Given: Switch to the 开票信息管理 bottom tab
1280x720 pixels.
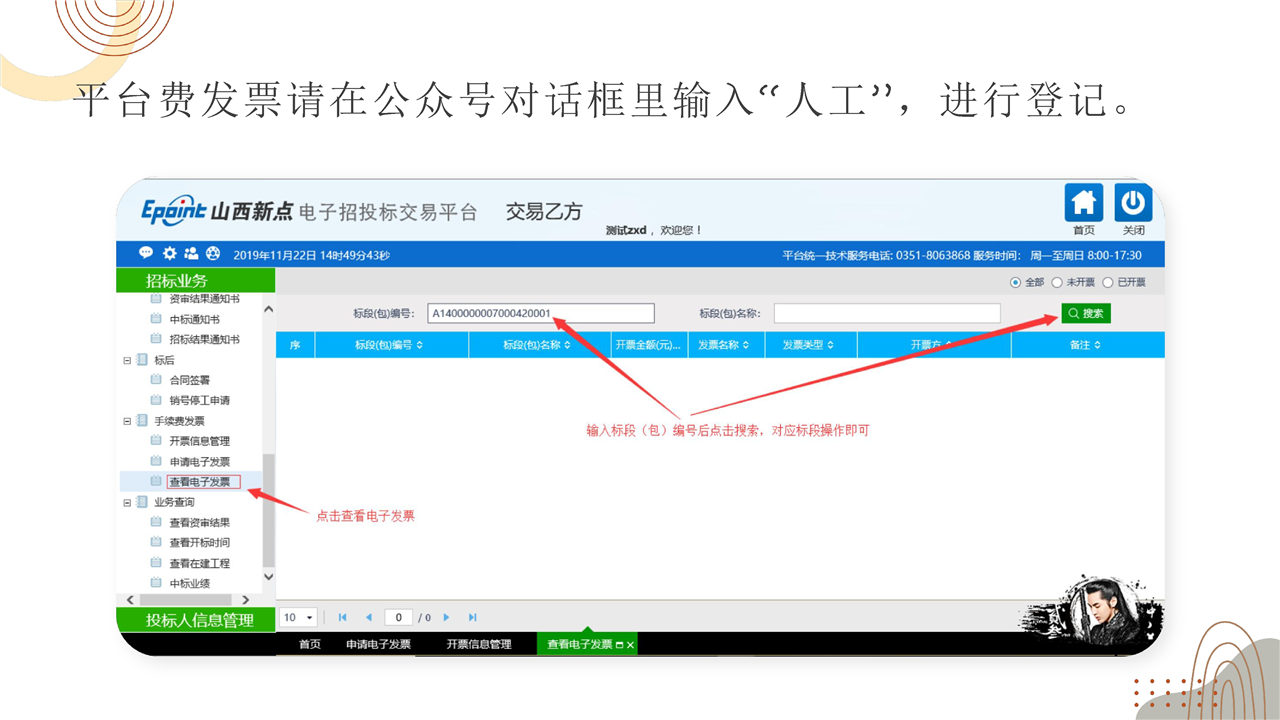Looking at the screenshot, I should pyautogui.click(x=478, y=645).
